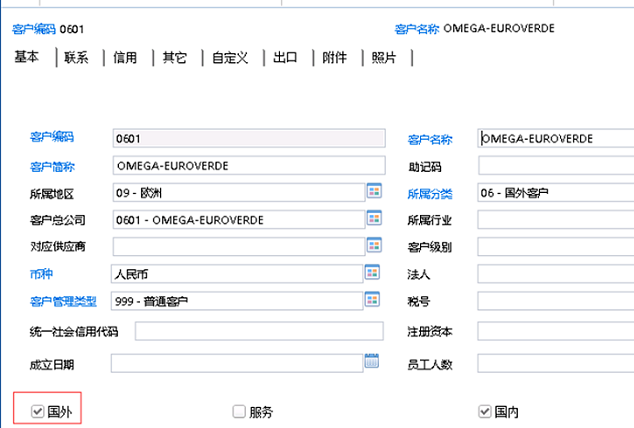Switch to the 信用 tab

point(125,57)
